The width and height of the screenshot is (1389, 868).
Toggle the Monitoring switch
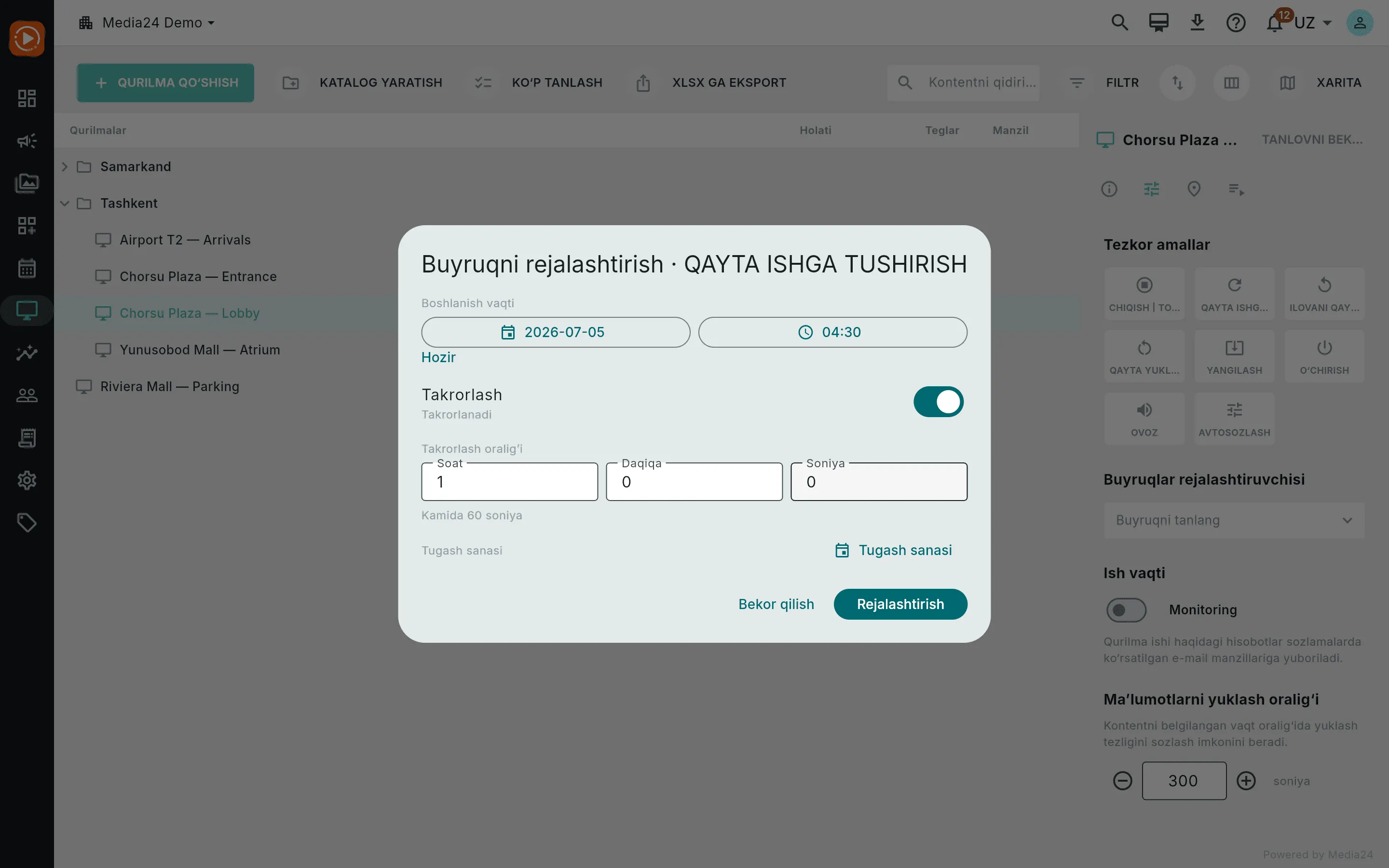[x=1126, y=610]
